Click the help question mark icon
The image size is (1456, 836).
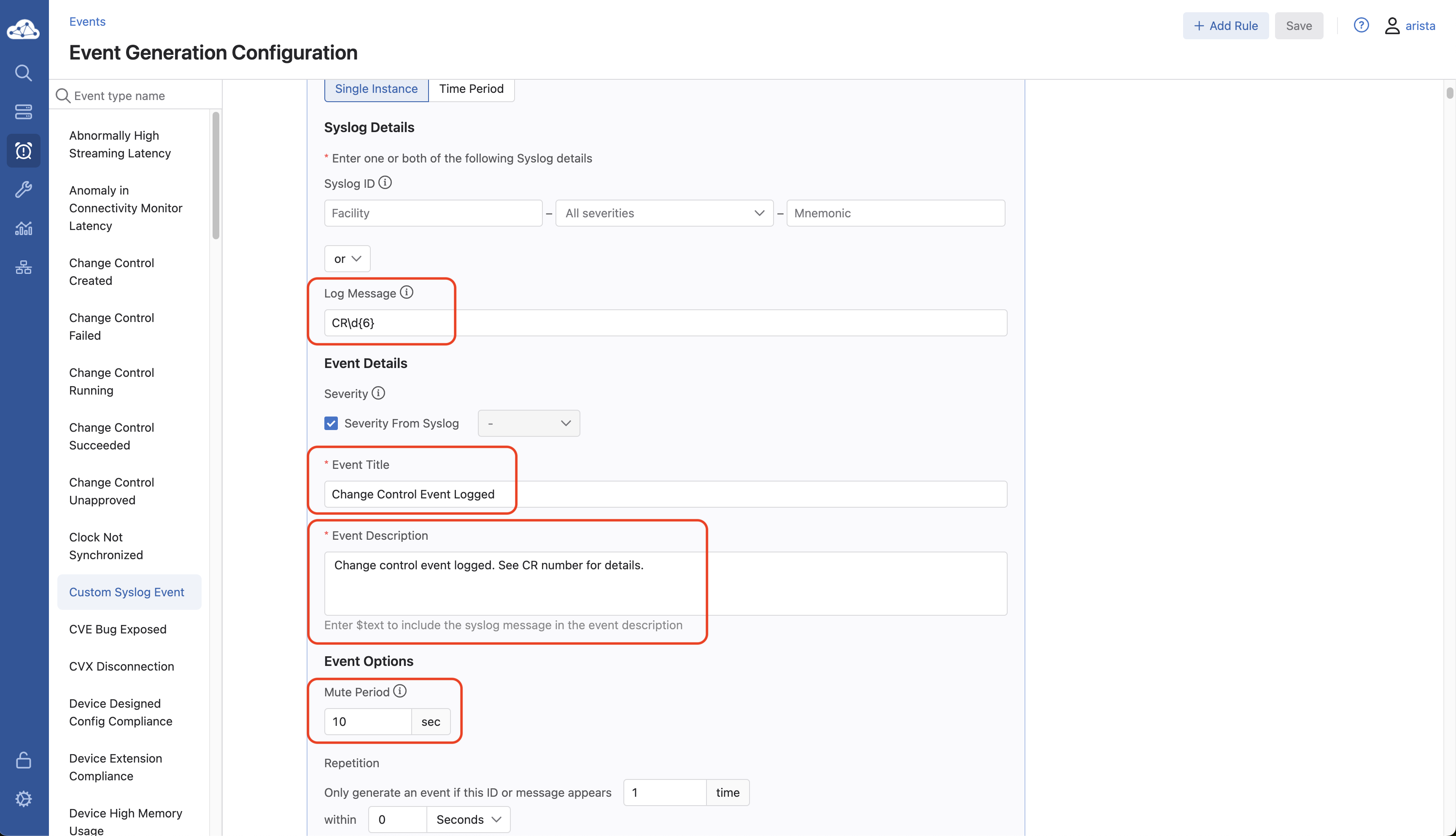pyautogui.click(x=1361, y=25)
